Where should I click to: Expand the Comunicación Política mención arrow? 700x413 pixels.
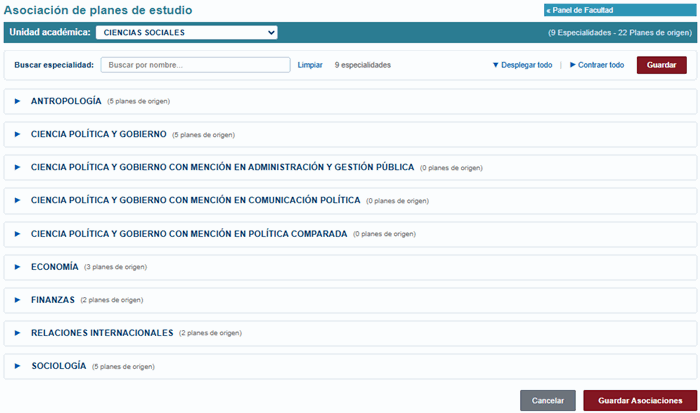pyautogui.click(x=17, y=200)
